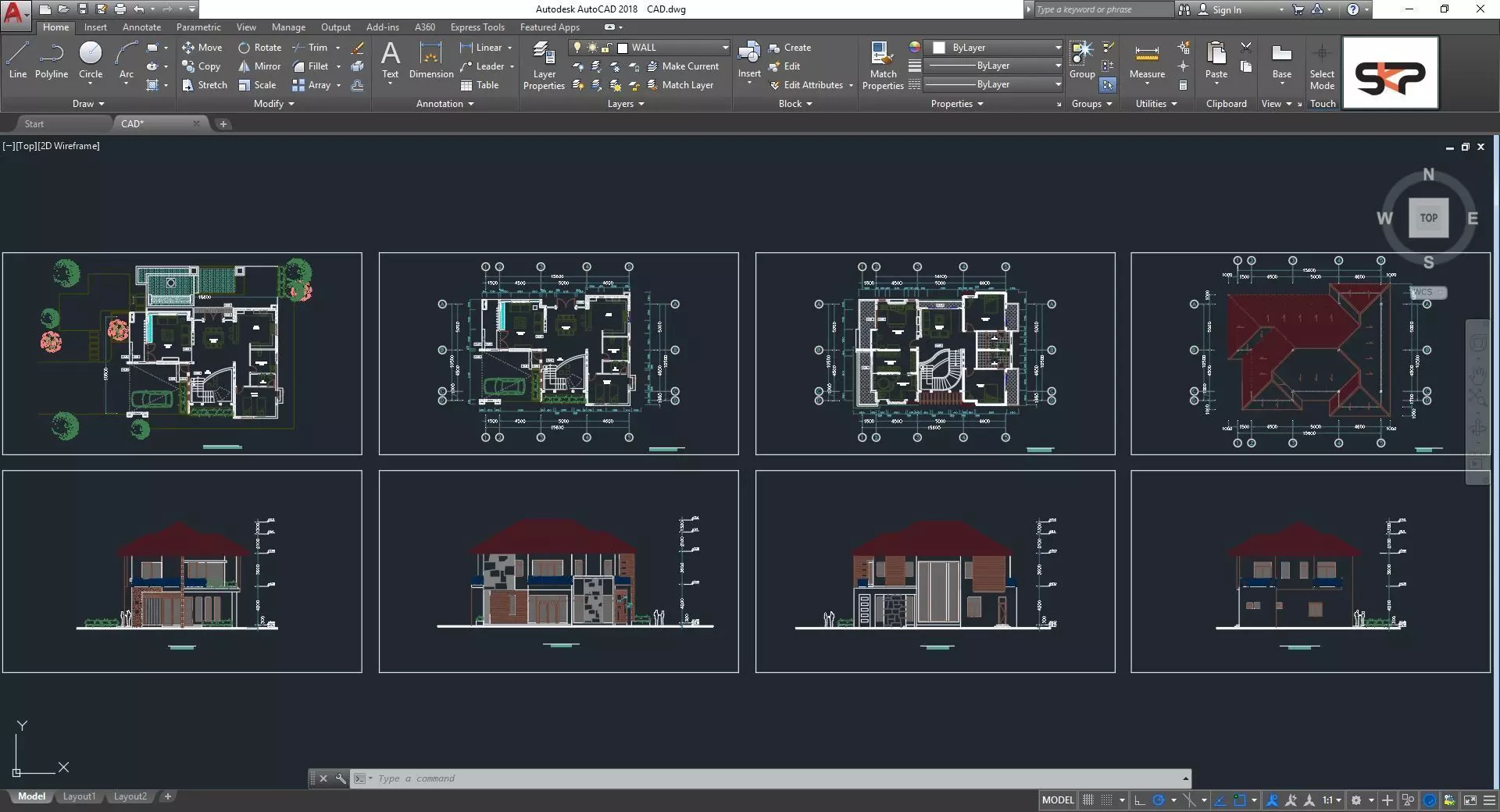
Task: Select the Text annotation tool
Action: click(390, 60)
